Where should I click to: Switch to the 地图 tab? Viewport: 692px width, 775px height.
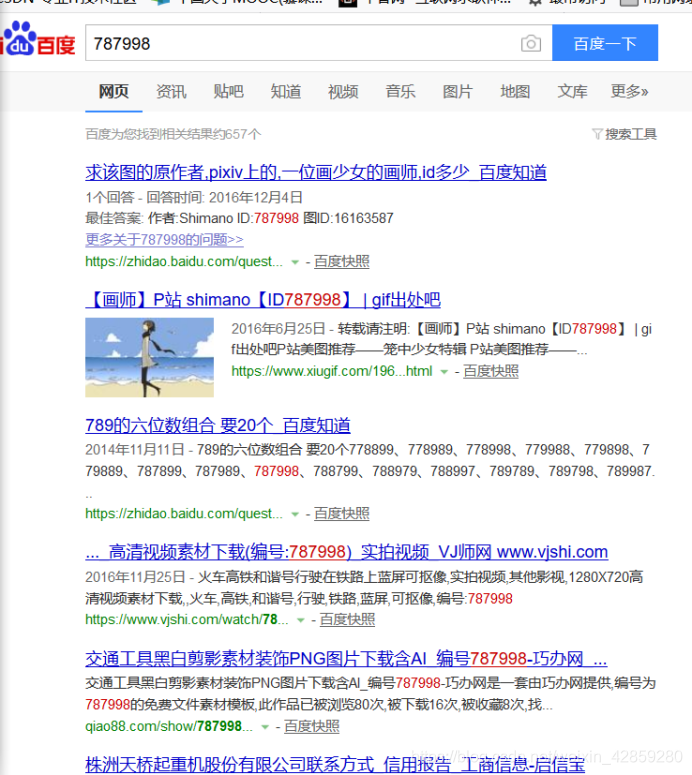515,91
